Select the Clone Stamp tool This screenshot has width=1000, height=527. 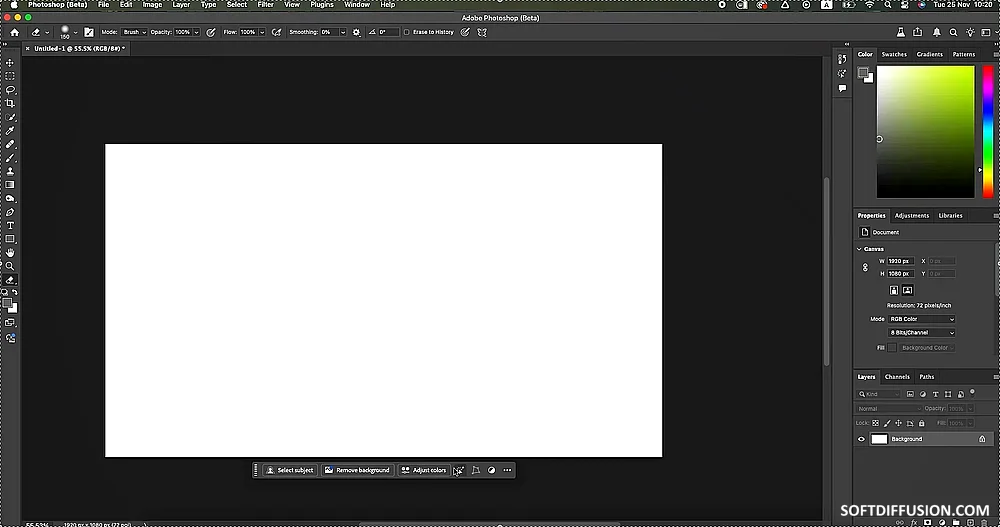coord(10,171)
